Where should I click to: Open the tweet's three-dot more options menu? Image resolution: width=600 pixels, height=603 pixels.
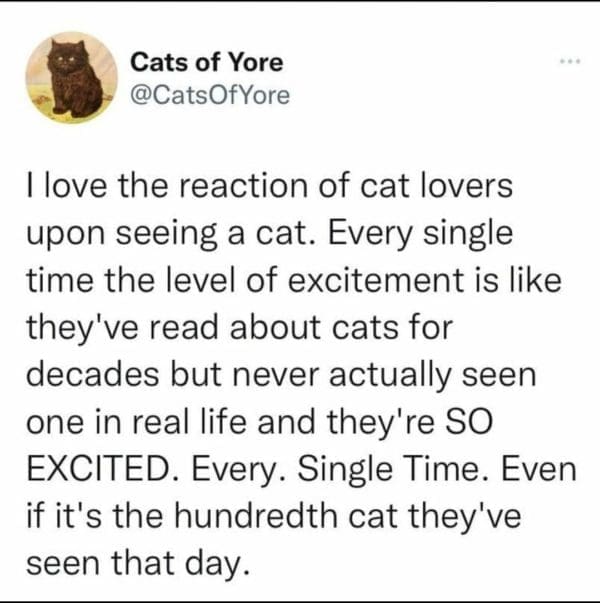coord(571,61)
